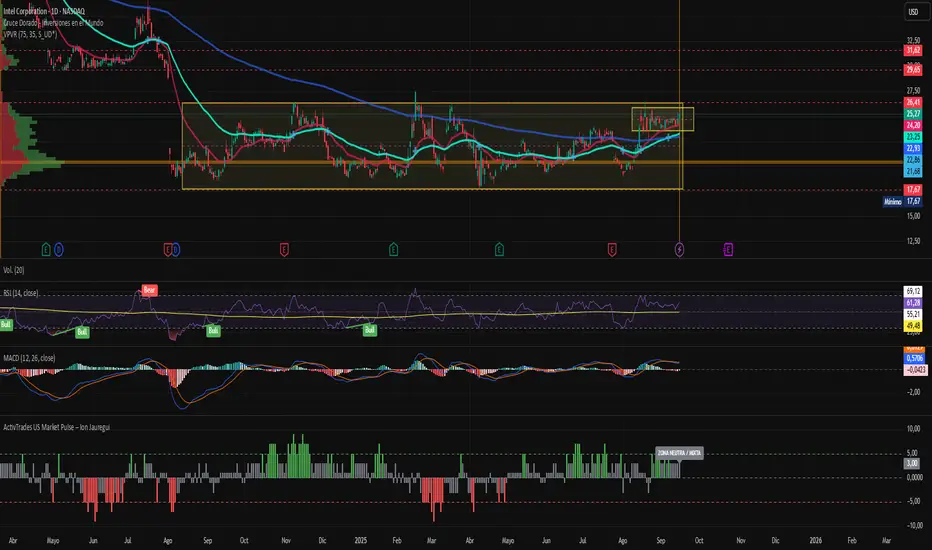
Task: Open the USD currency selector
Action: [x=914, y=12]
